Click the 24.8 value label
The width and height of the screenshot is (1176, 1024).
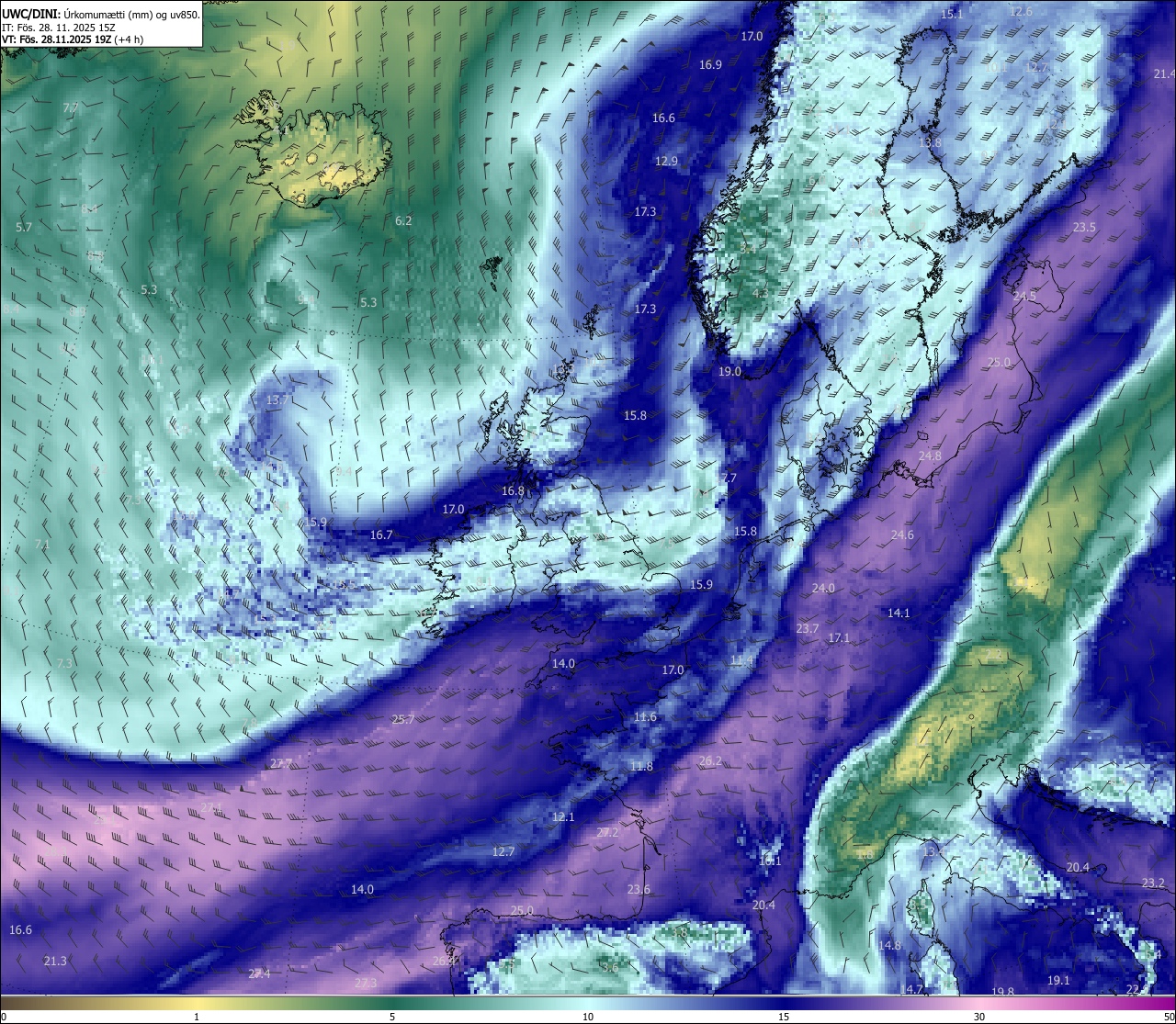930,456
